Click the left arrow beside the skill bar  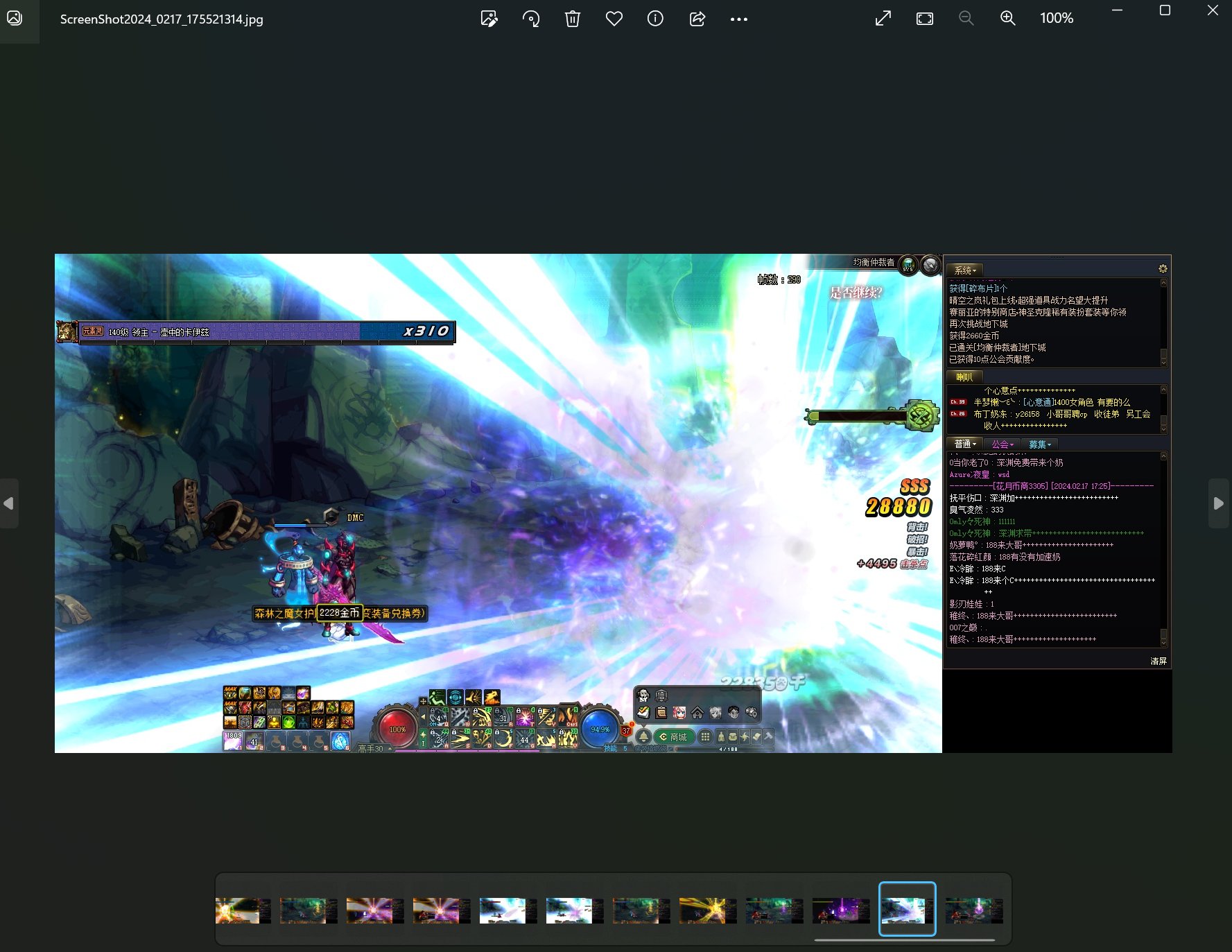point(424,717)
